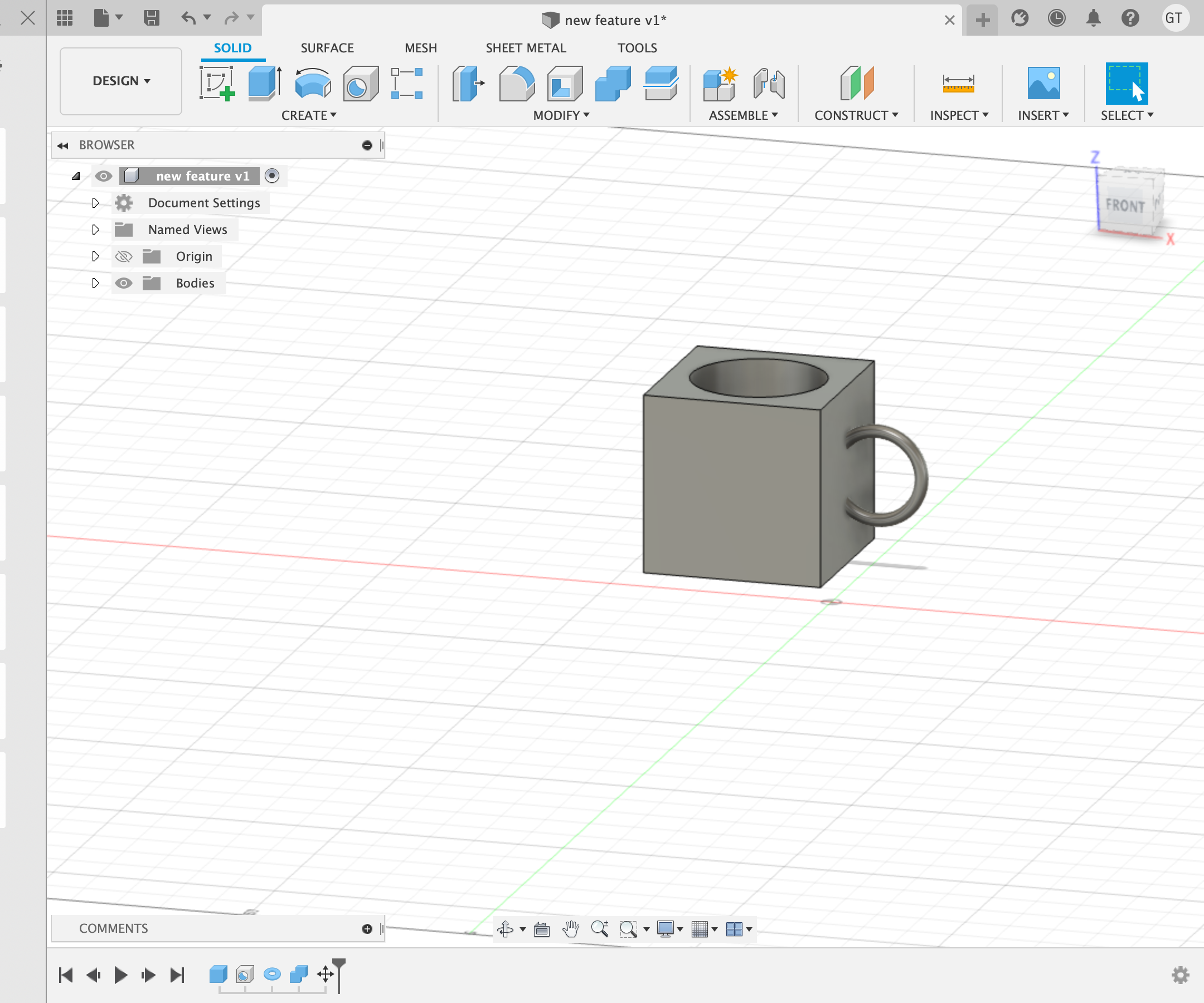Click the Select tool icon
The image size is (1204, 1003).
click(x=1127, y=84)
